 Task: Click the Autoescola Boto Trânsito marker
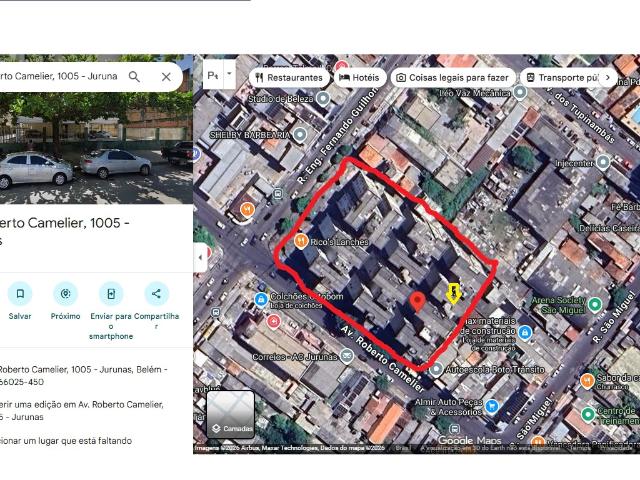(436, 369)
